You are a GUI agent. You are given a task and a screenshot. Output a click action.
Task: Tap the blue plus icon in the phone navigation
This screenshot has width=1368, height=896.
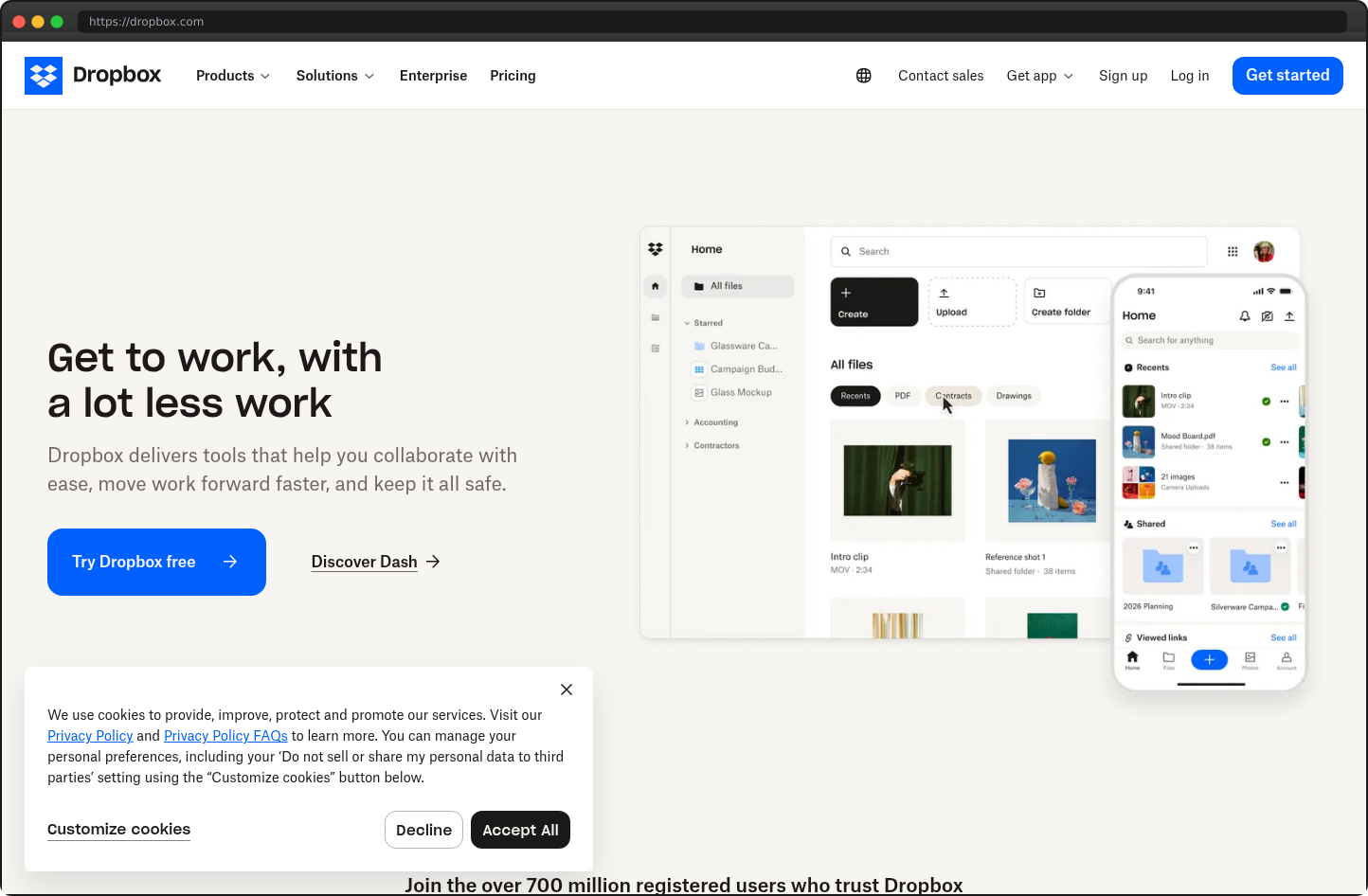tap(1209, 659)
